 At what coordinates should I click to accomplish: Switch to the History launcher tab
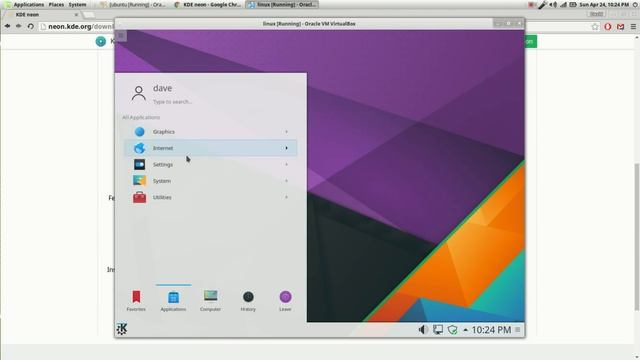[248, 300]
